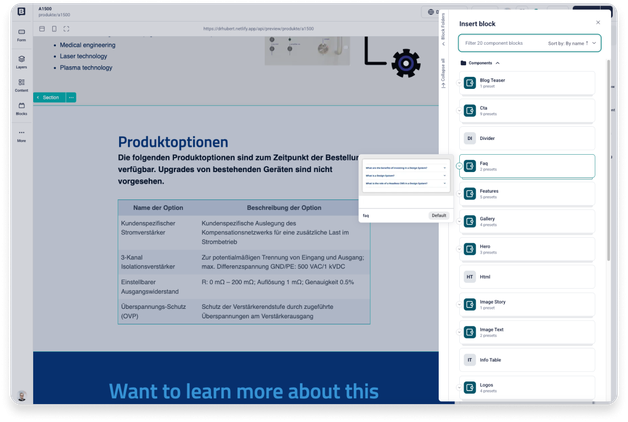Insert the Divider block
628x422 pixels.
527,138
